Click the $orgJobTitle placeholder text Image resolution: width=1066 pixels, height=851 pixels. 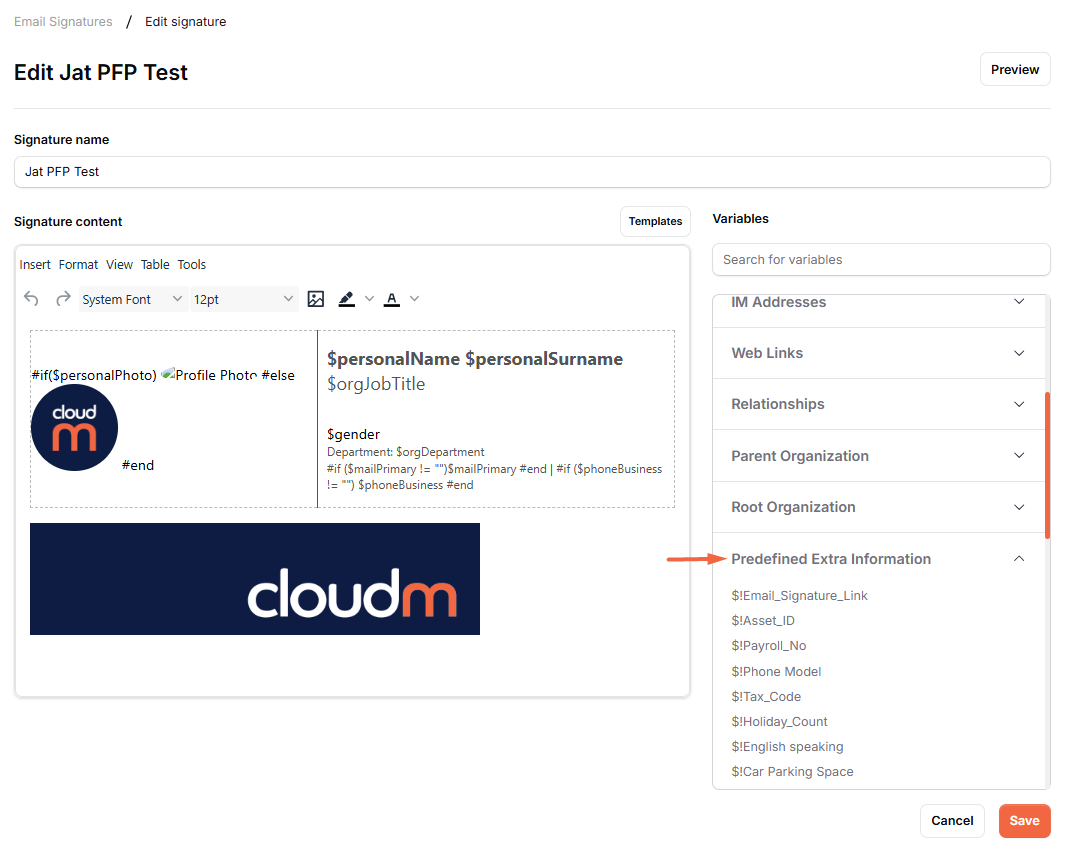tap(376, 384)
